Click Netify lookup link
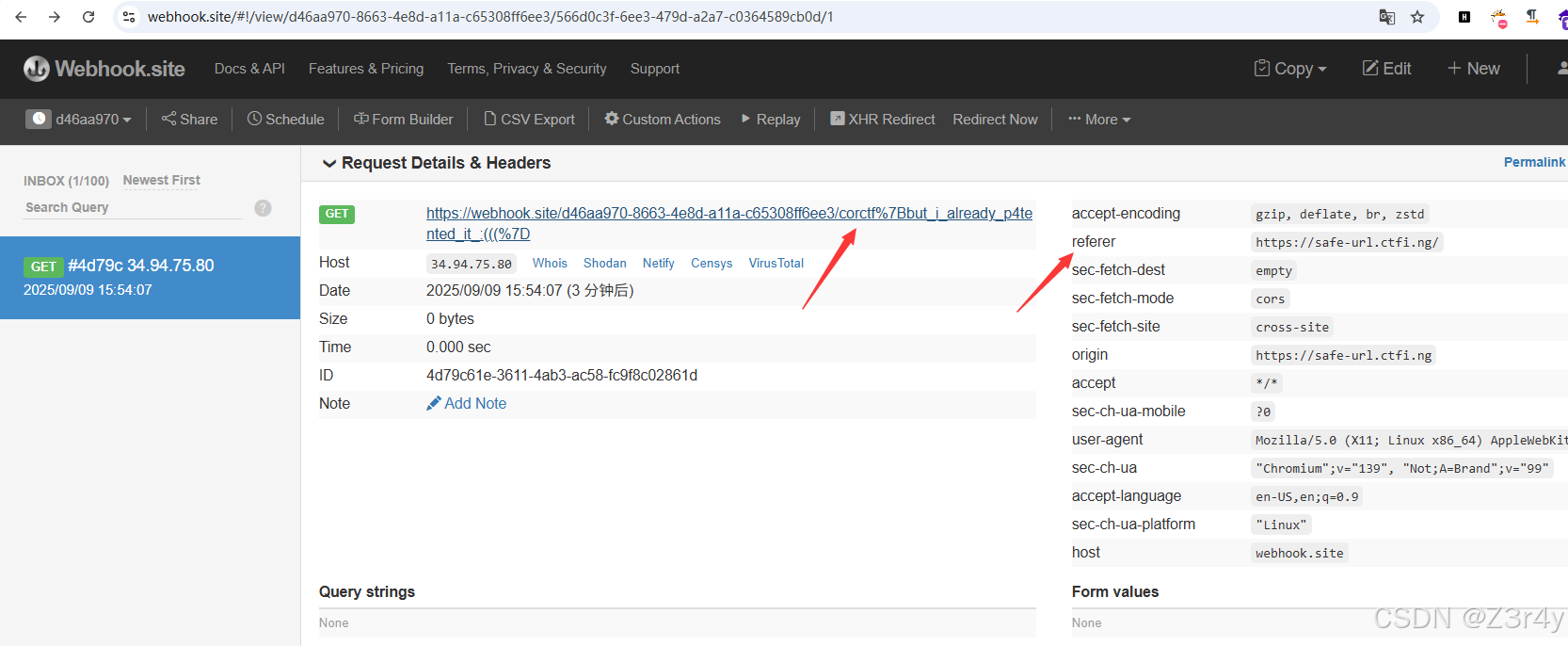Screen dimensions: 1568x646 [x=658, y=264]
